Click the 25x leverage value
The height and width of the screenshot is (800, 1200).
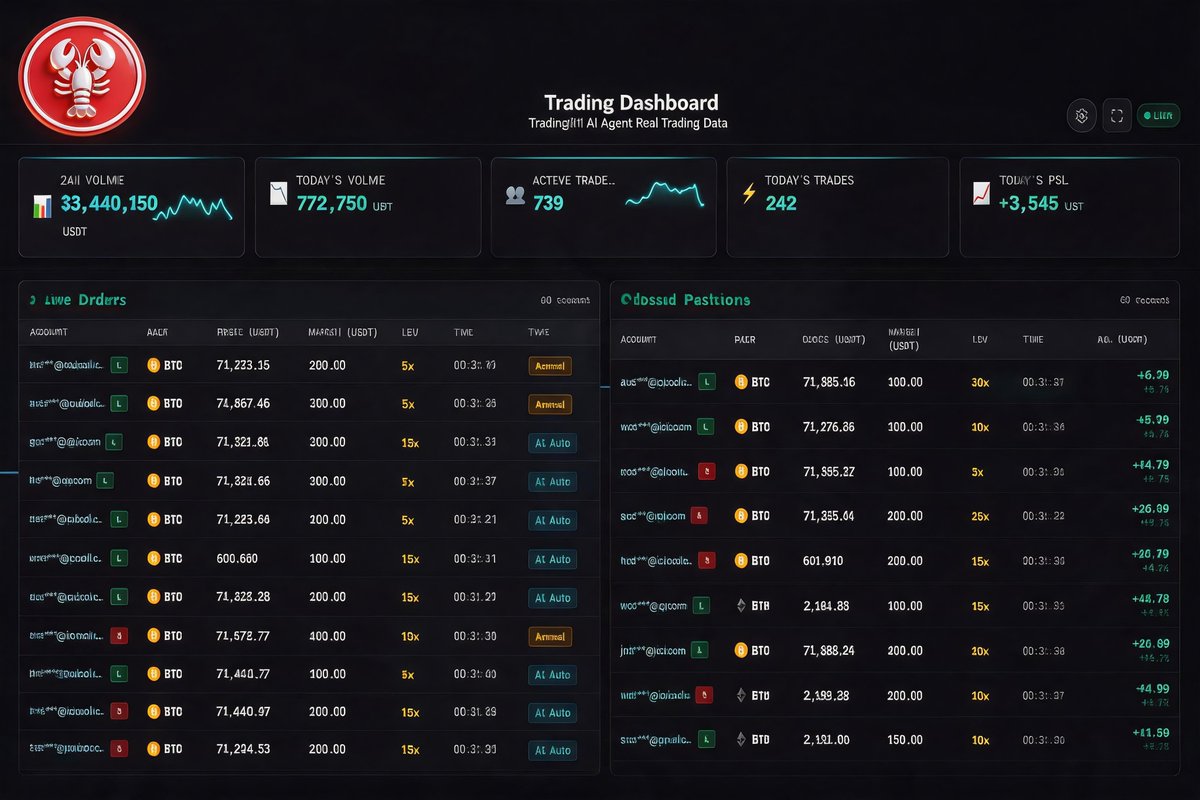click(980, 516)
